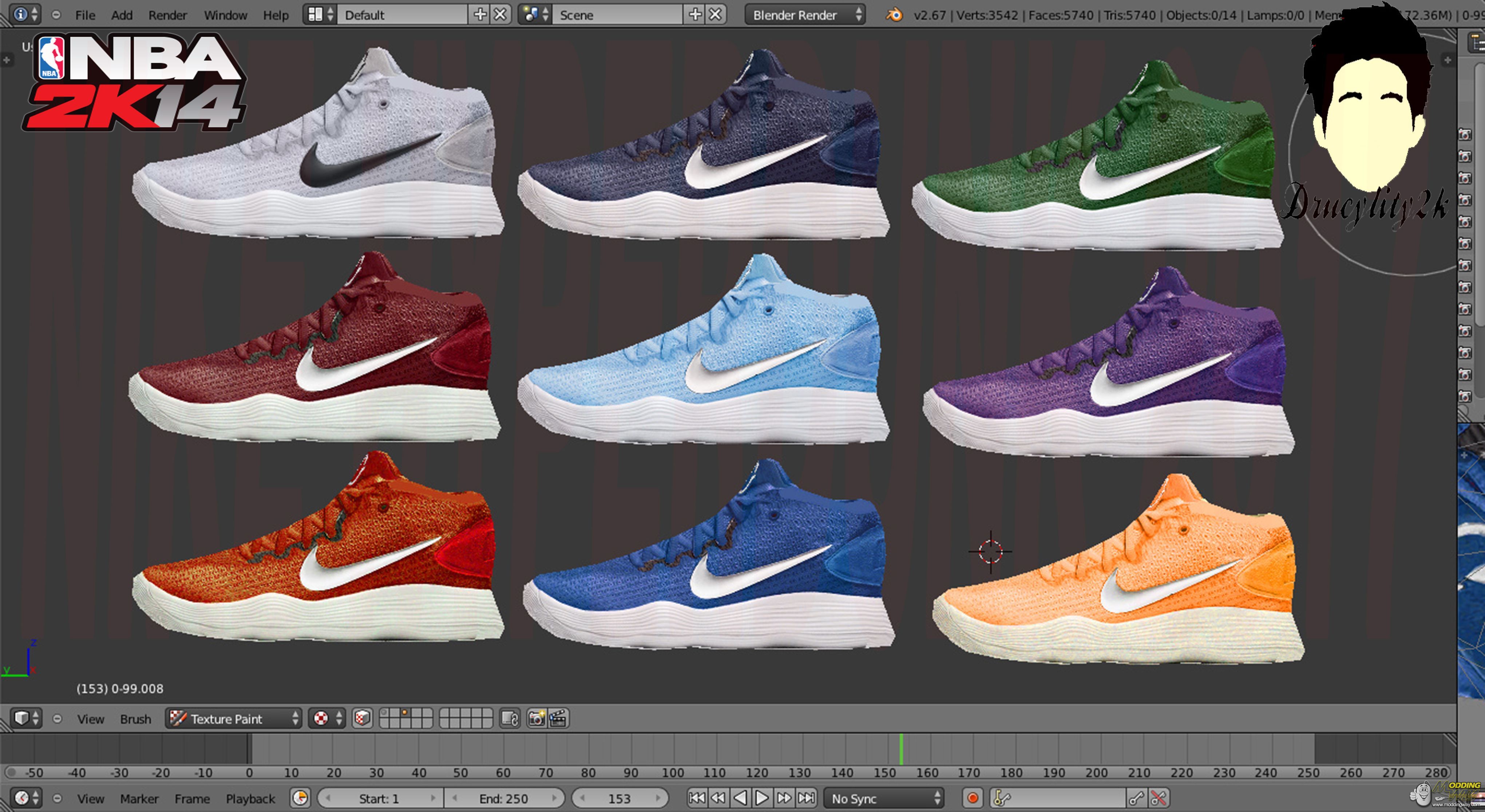Click the red auto-keyframe record button
Screen dimensions: 1485x812
pos(973,798)
